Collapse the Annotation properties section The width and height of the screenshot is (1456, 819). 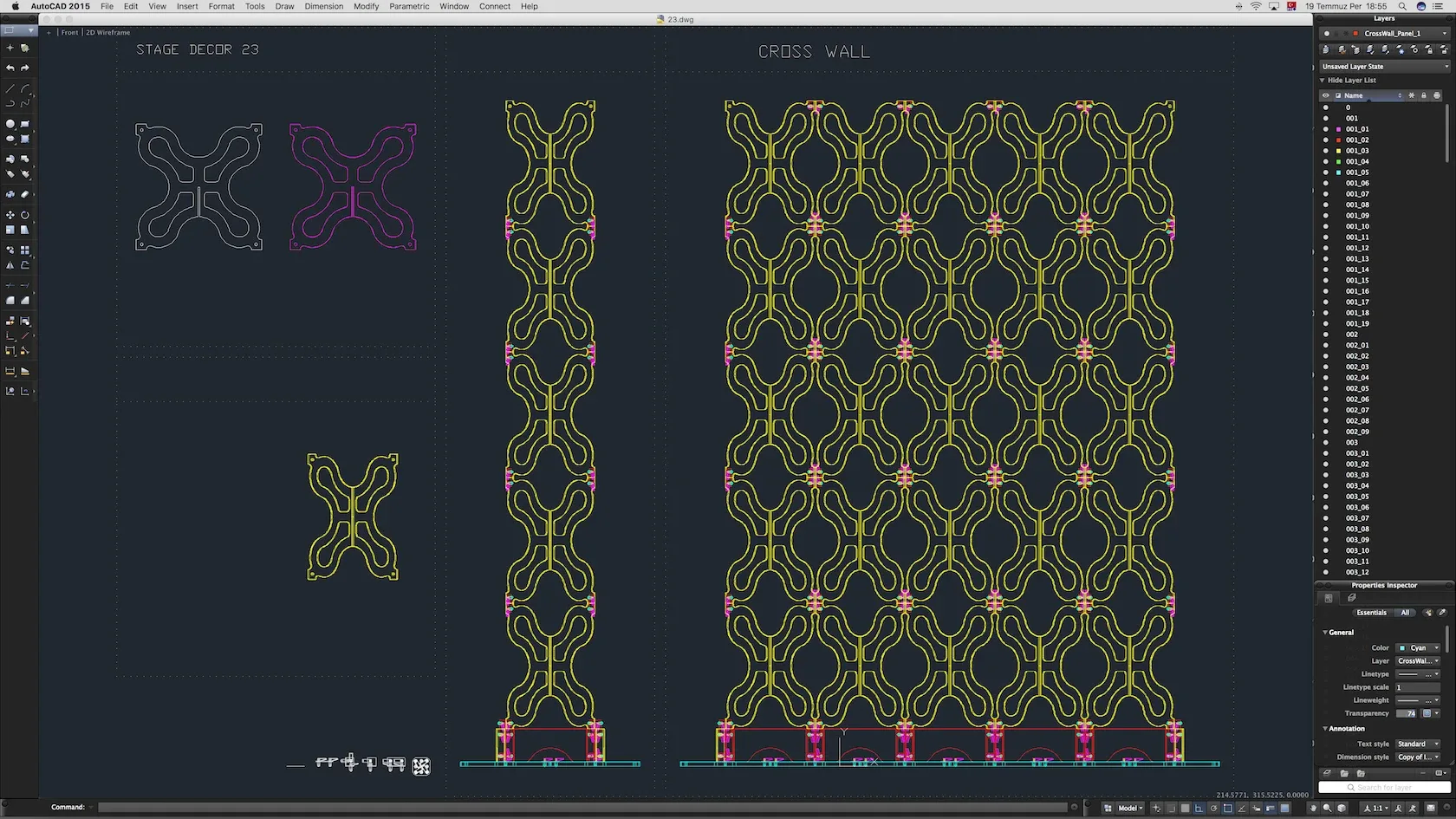1325,729
